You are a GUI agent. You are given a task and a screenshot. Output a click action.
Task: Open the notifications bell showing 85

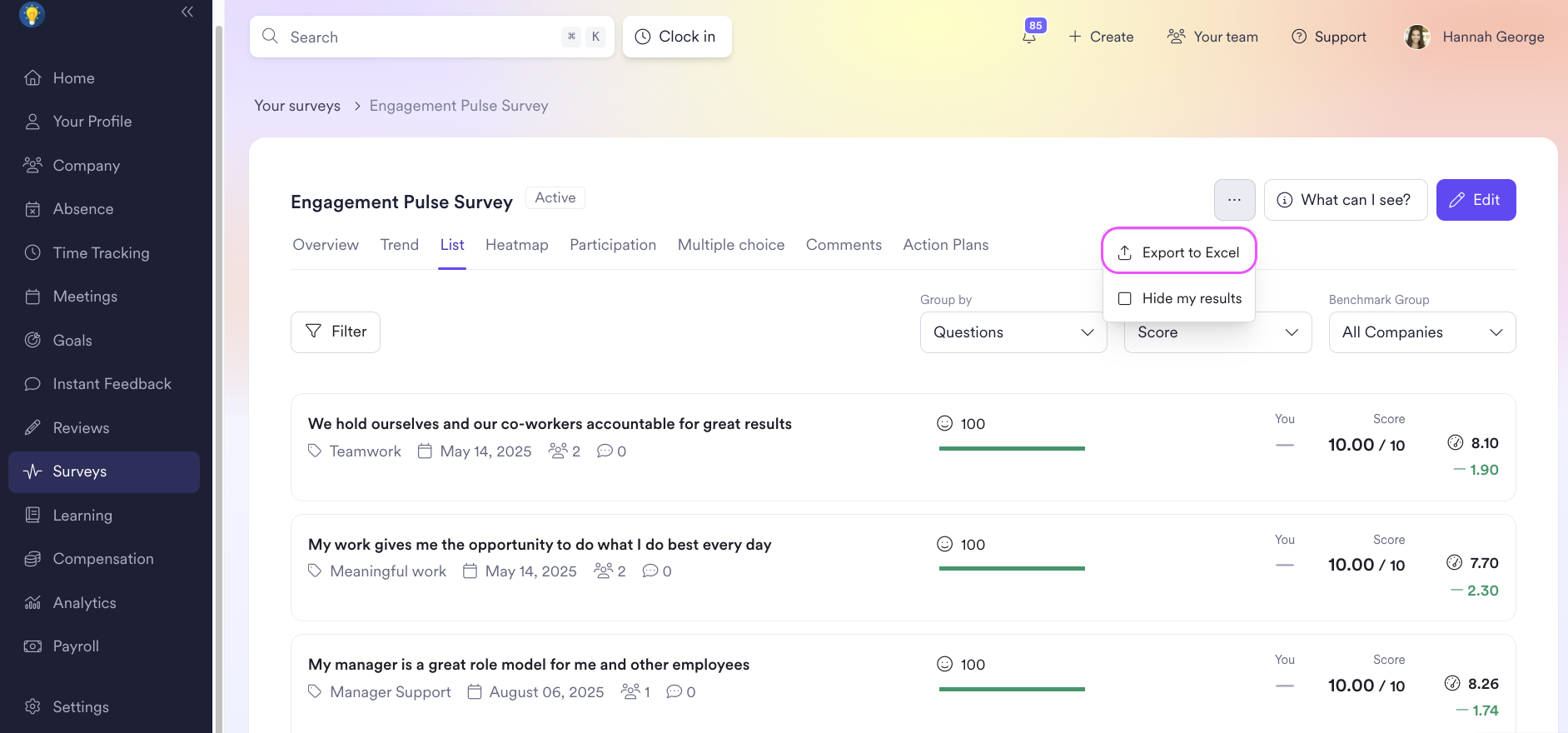point(1030,36)
